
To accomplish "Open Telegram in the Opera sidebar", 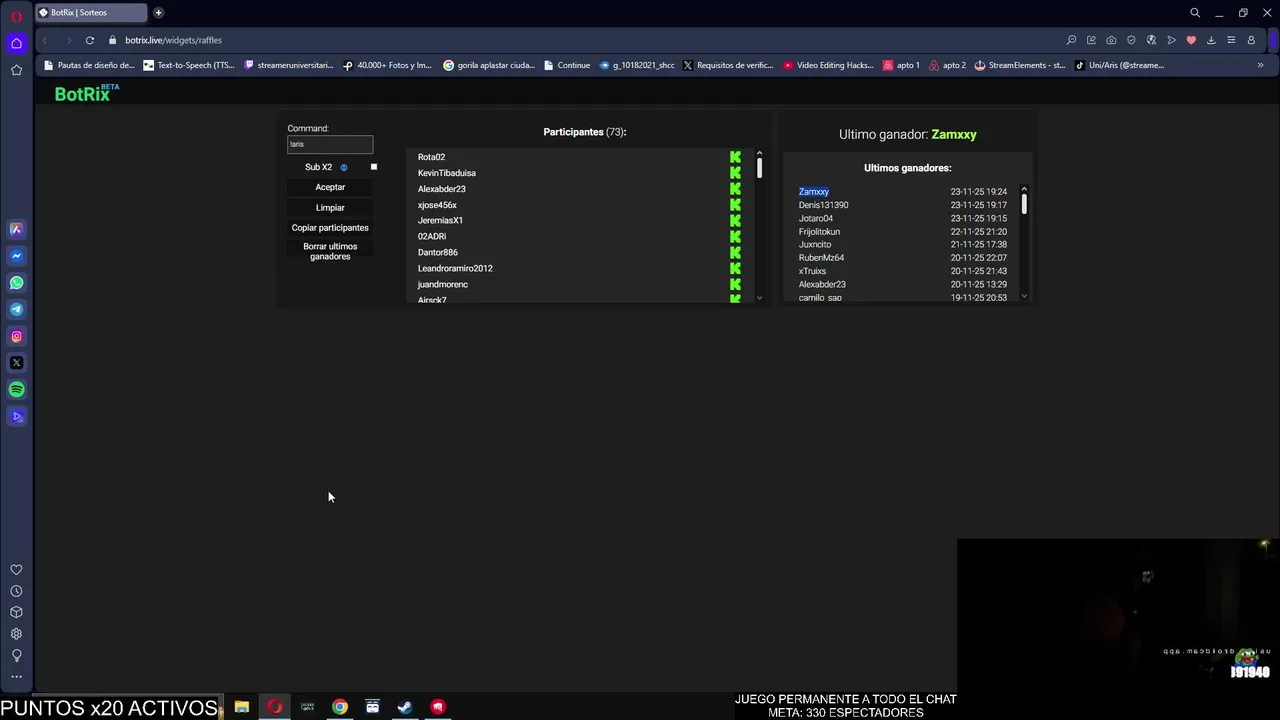I will point(16,309).
